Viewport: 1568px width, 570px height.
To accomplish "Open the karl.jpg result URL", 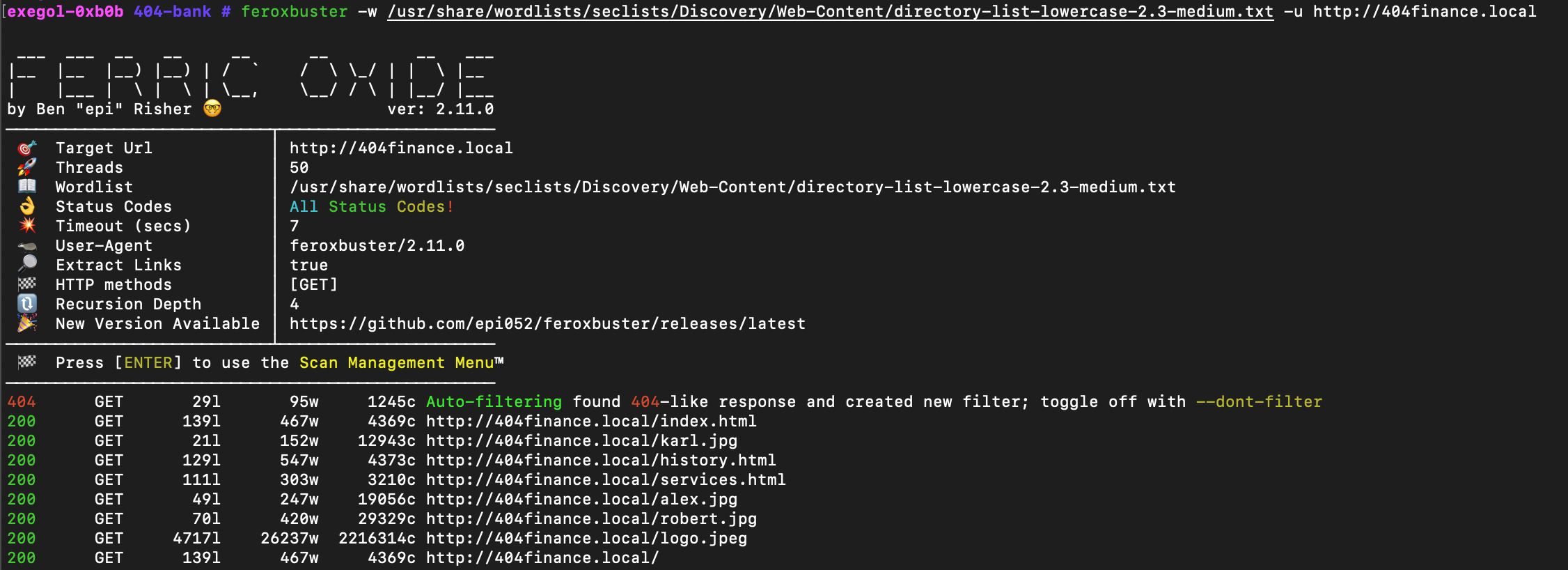I will click(x=581, y=441).
